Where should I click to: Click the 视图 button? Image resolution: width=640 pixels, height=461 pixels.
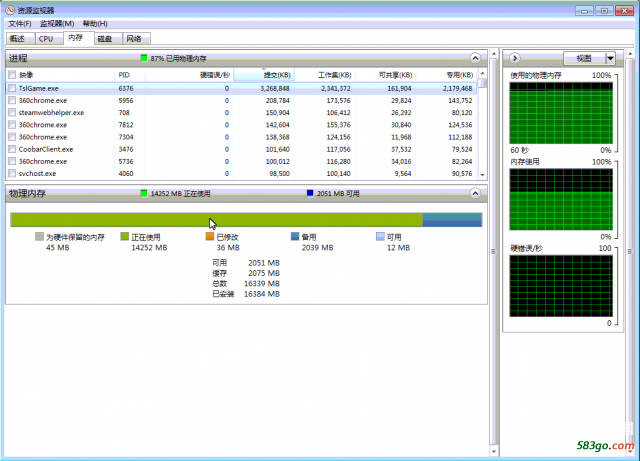tap(584, 58)
